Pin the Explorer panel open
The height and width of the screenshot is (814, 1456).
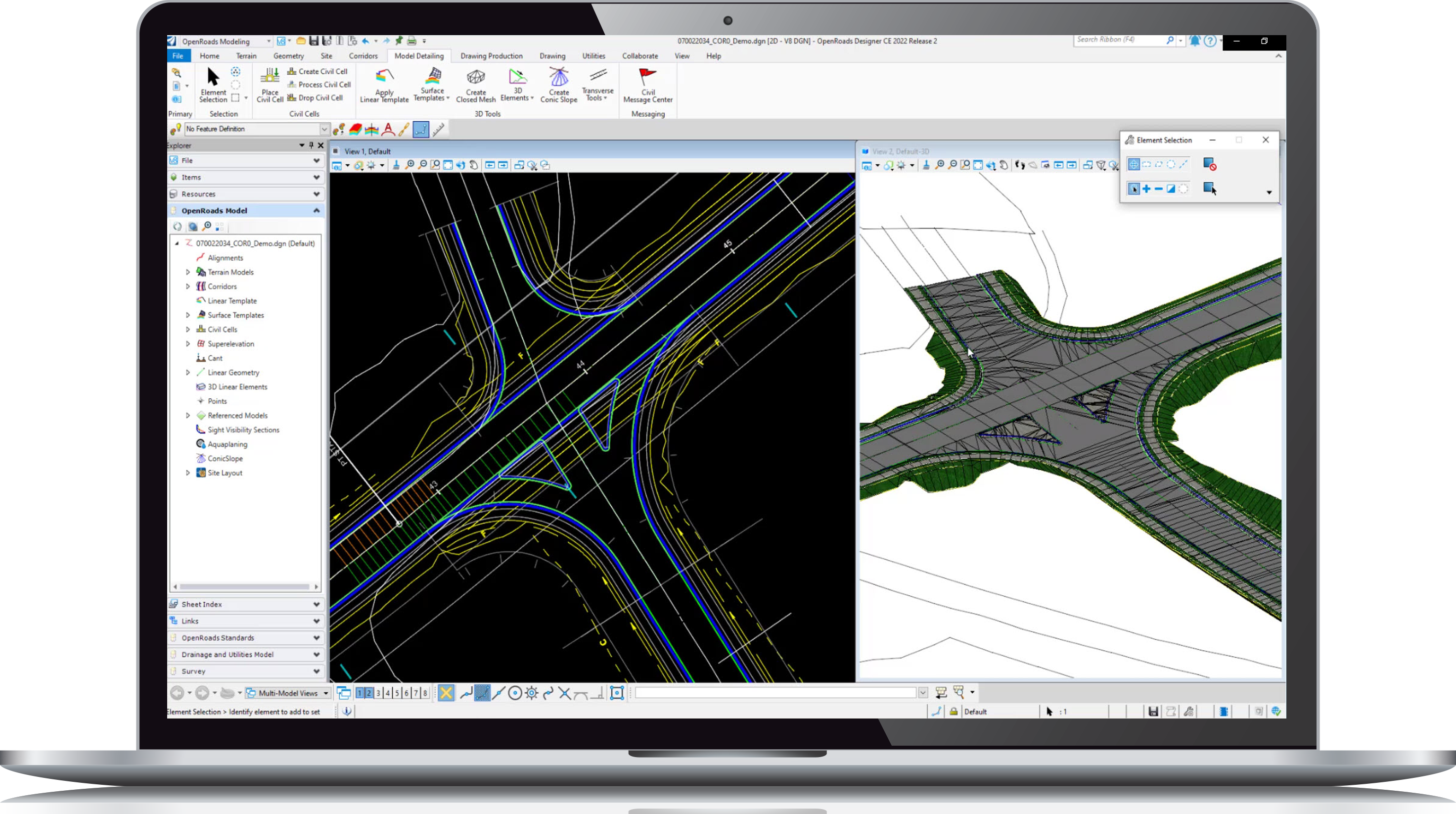click(310, 145)
